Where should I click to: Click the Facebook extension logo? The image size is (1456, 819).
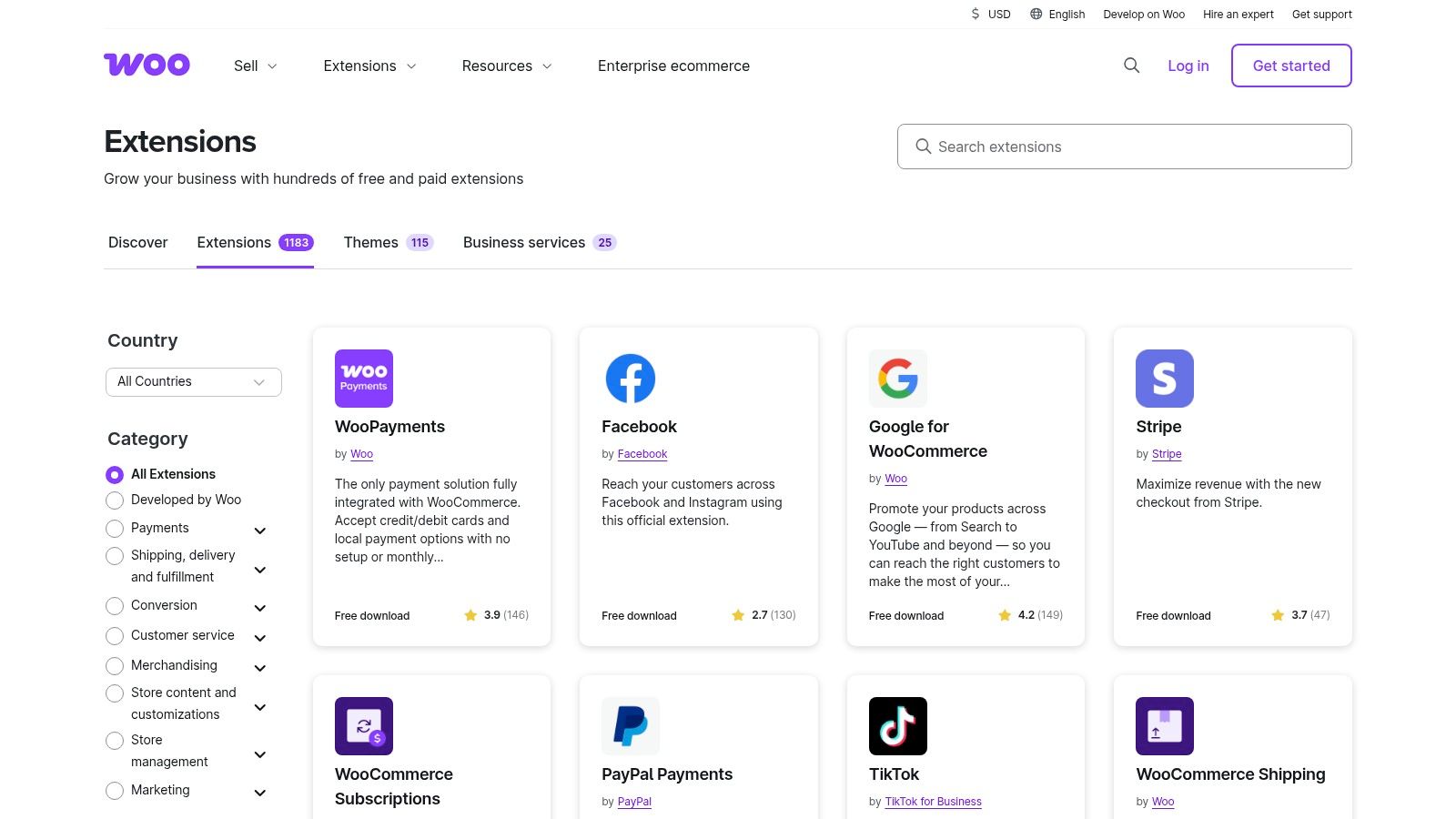[631, 379]
